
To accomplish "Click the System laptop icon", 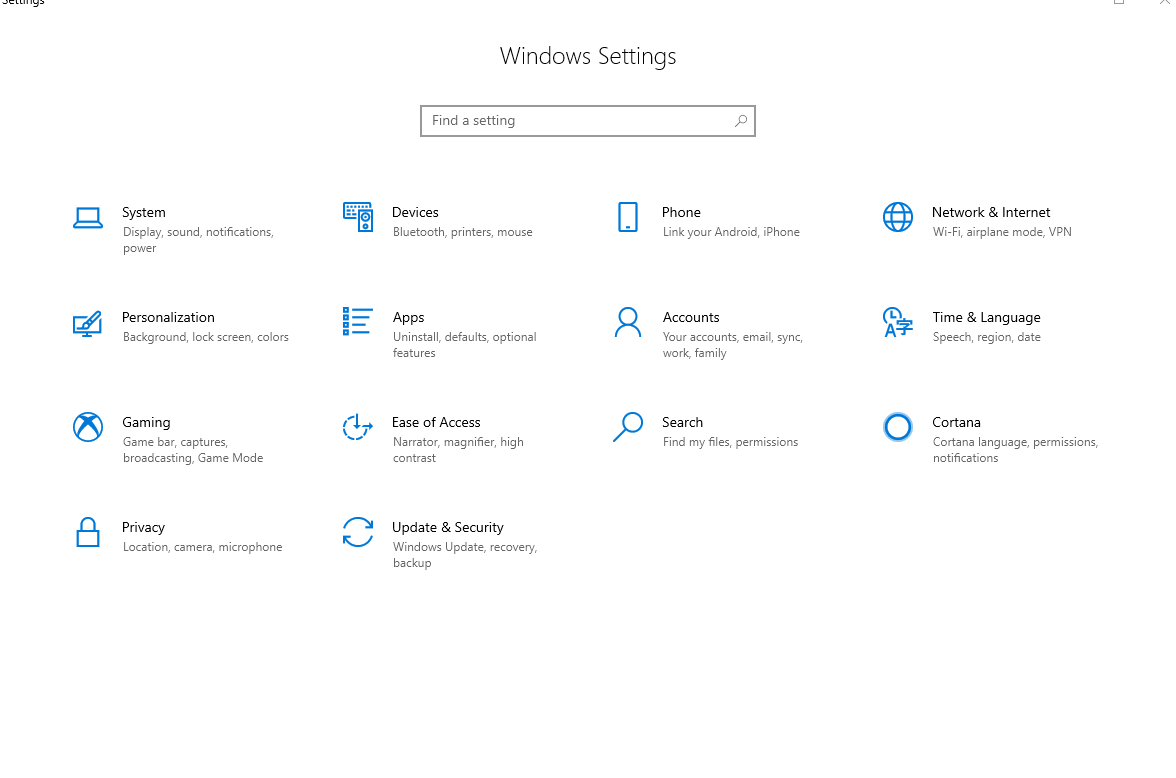I will [88, 217].
